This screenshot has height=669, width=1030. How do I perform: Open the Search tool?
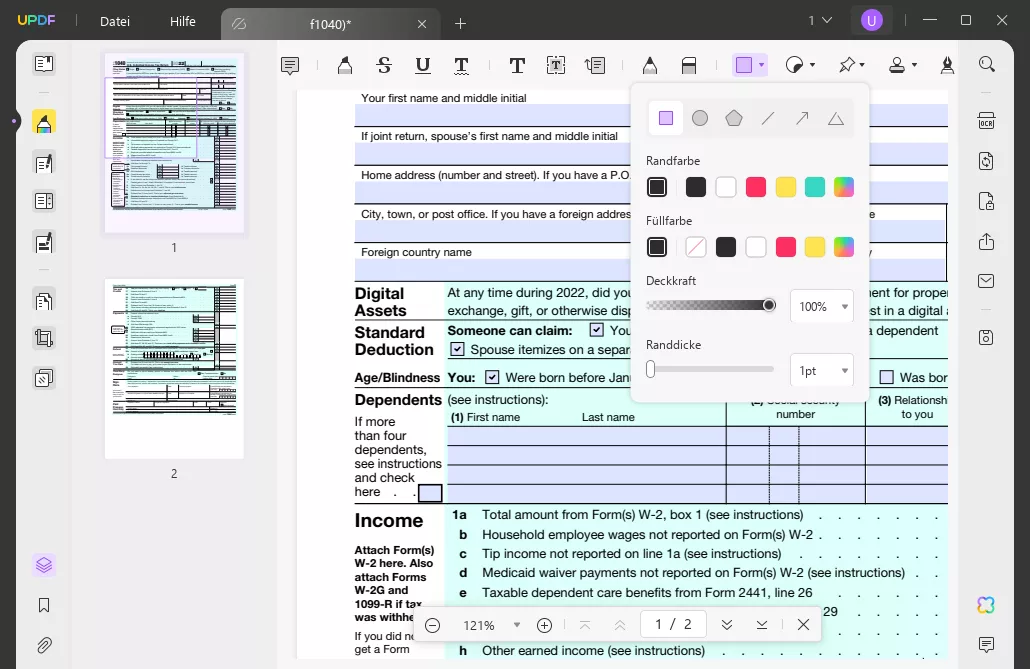click(x=987, y=64)
